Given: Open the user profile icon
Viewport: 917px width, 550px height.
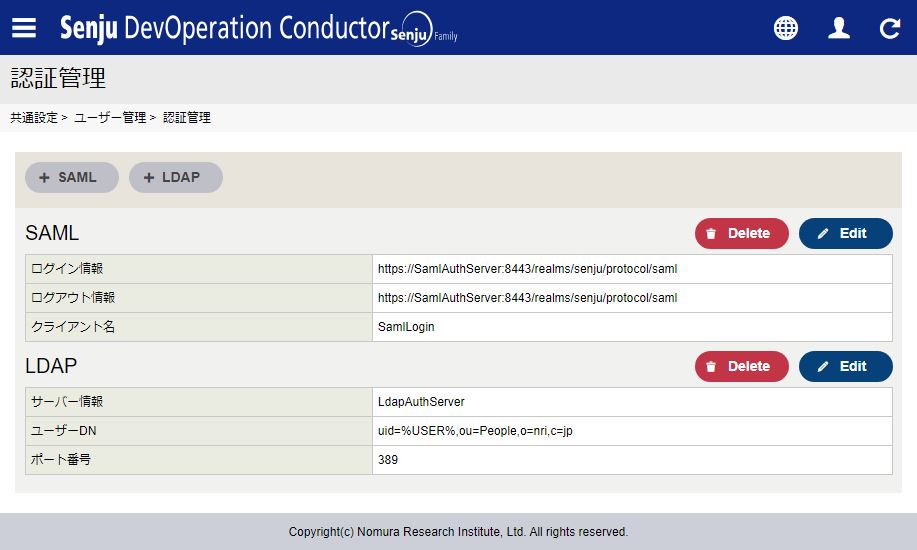Looking at the screenshot, I should 839,28.
